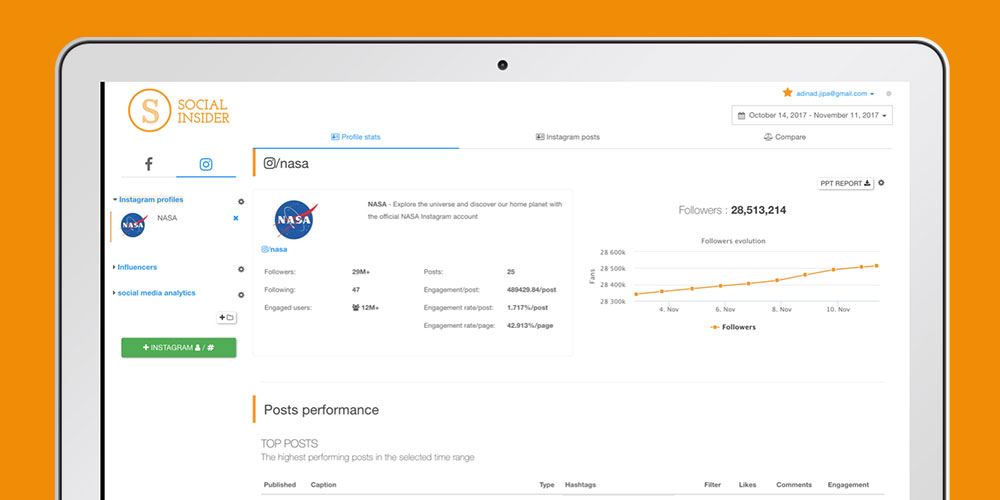Click the 42.913%/page engagement rate value
The width and height of the screenshot is (1000, 500).
(x=530, y=325)
